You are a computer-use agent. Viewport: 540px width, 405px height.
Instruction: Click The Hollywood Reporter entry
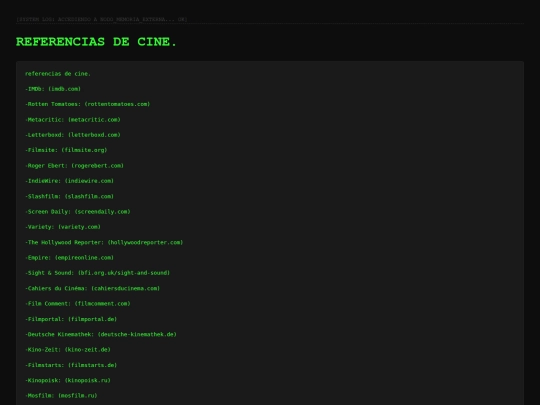104,242
